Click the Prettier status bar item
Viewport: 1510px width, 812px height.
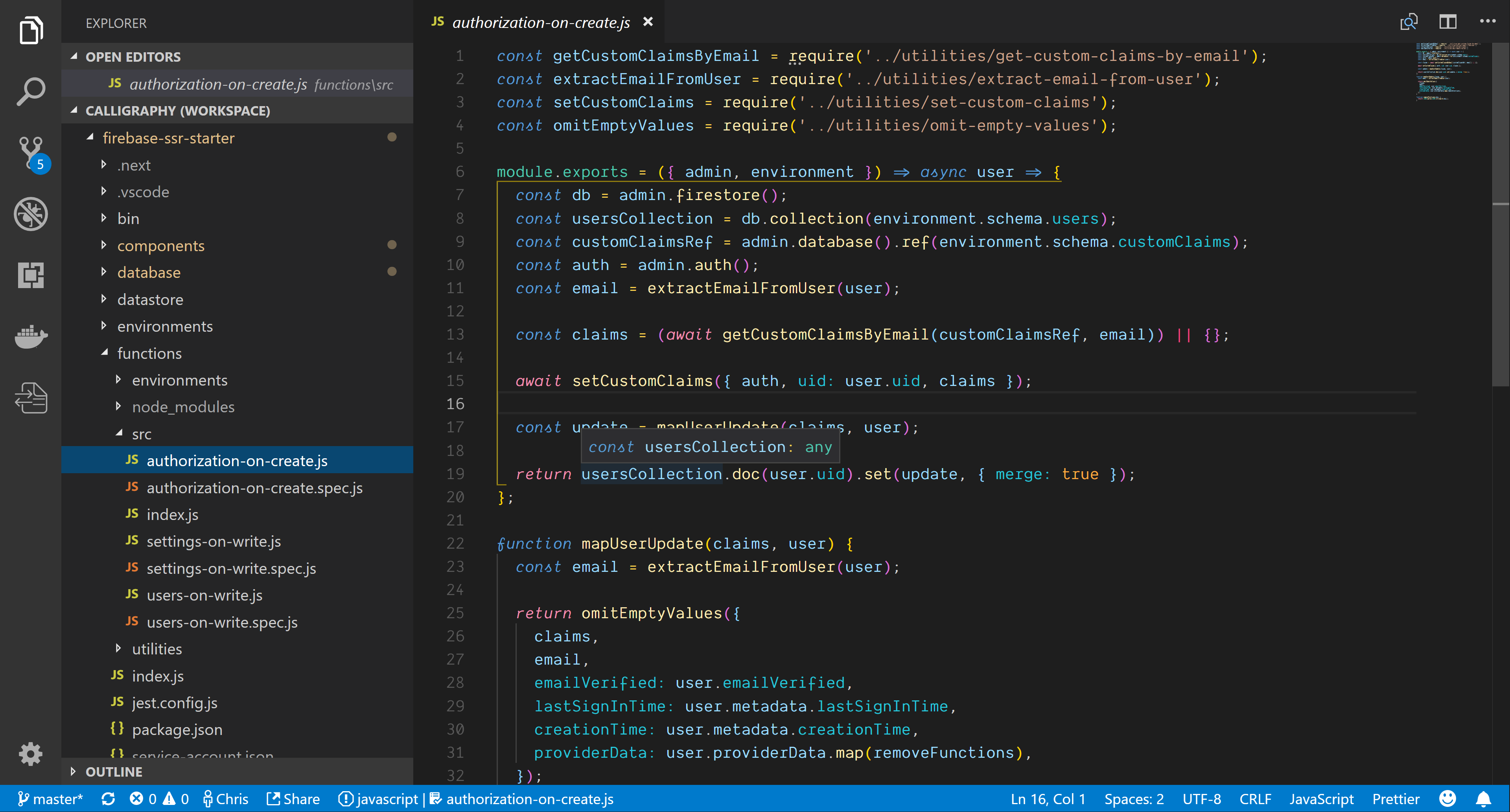[x=1396, y=799]
